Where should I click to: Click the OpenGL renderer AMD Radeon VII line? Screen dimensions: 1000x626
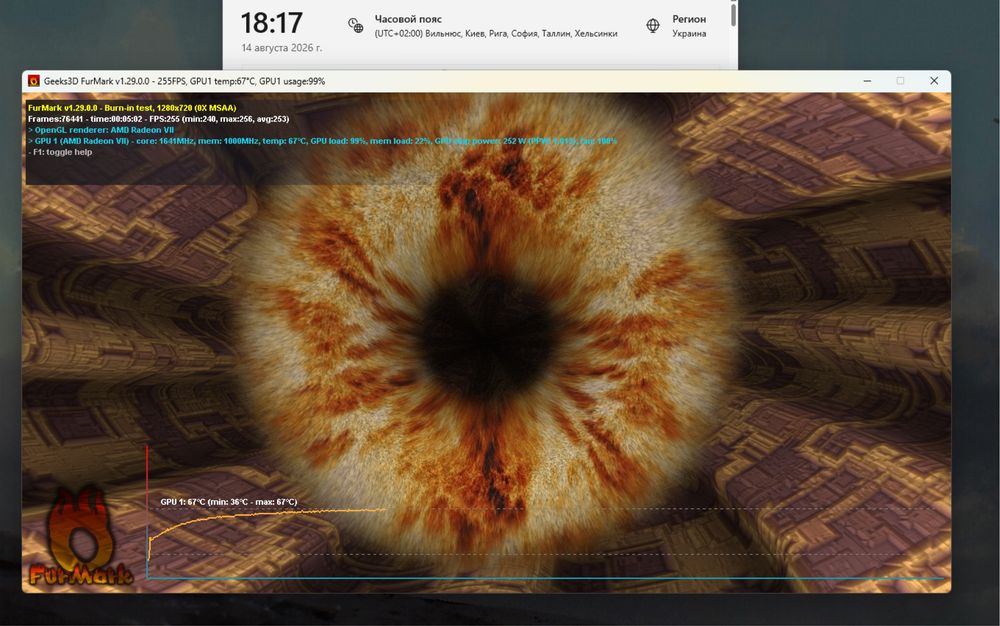101,129
